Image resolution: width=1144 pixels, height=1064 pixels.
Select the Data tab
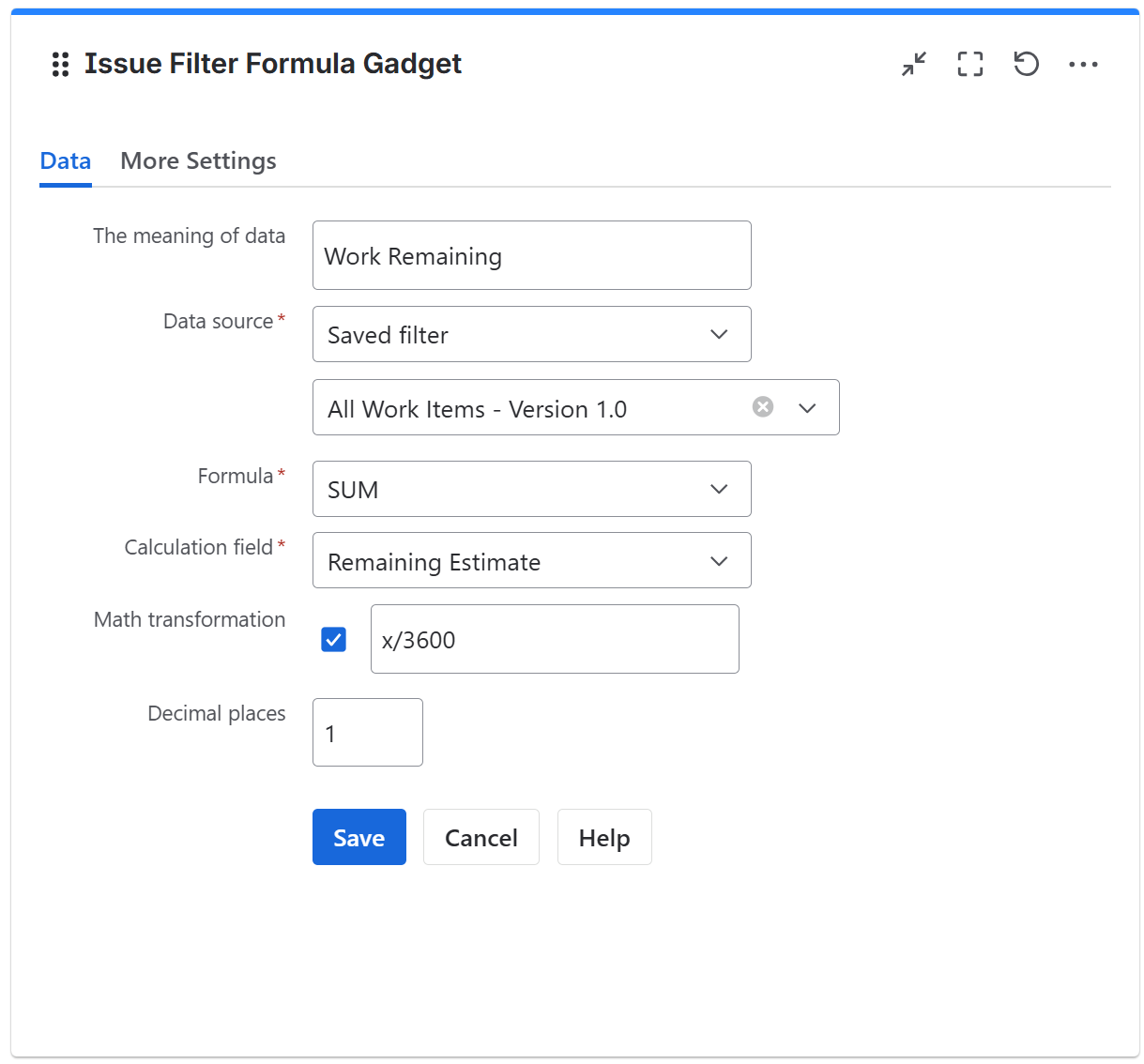coord(65,160)
